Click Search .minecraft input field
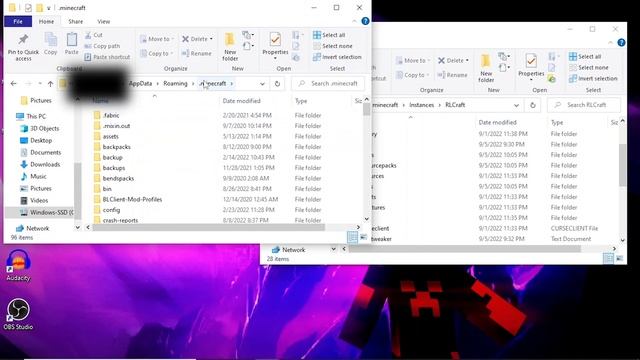The height and width of the screenshot is (360, 640). click(x=328, y=84)
